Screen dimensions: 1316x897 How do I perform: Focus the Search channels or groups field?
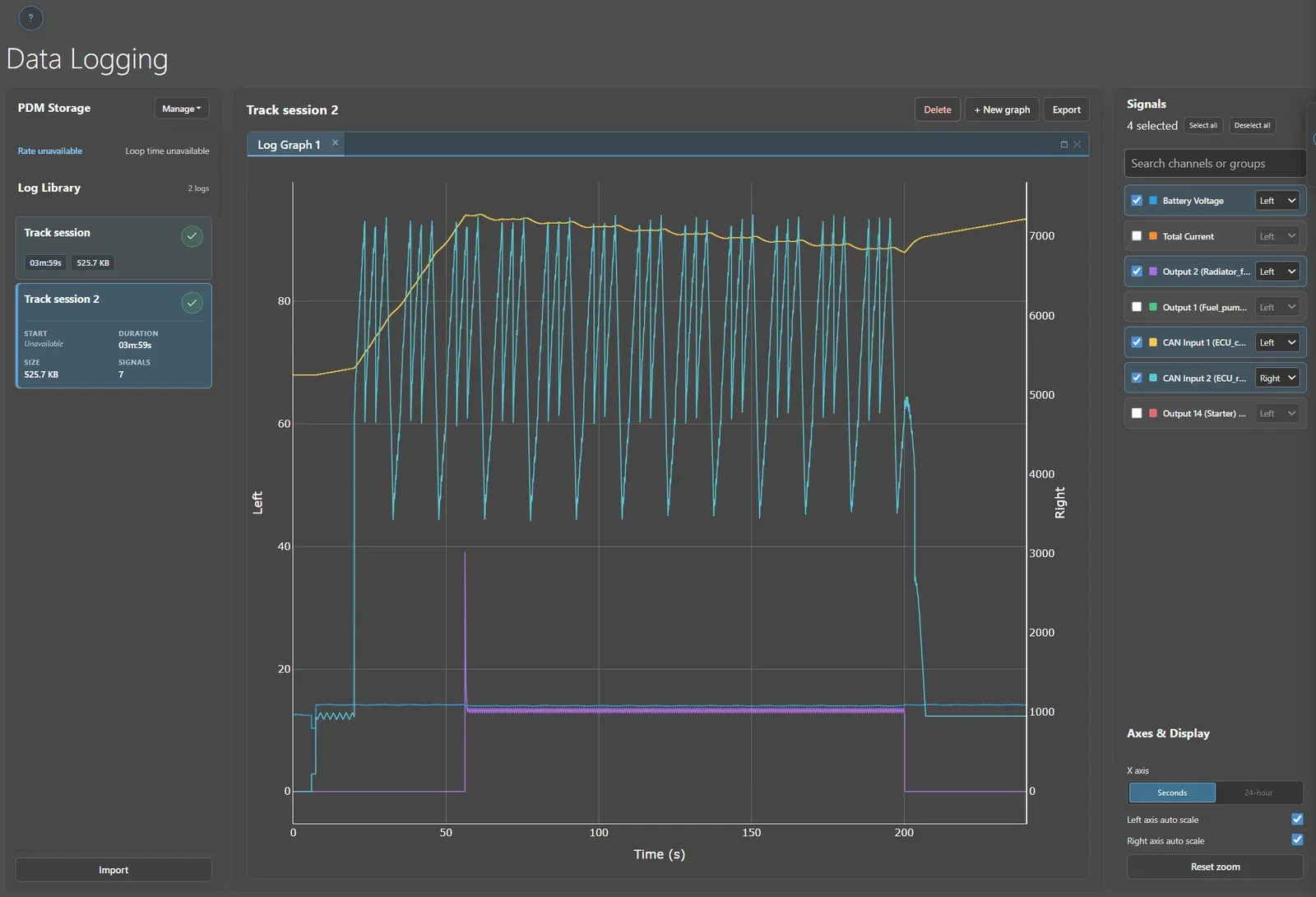[x=1215, y=163]
